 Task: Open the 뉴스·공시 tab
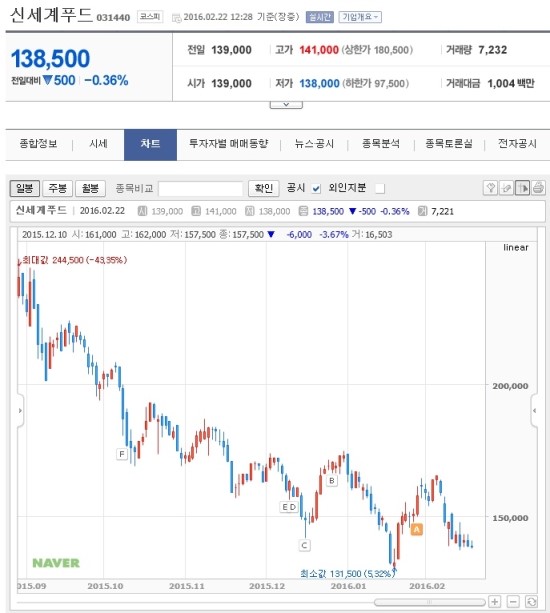tap(314, 144)
